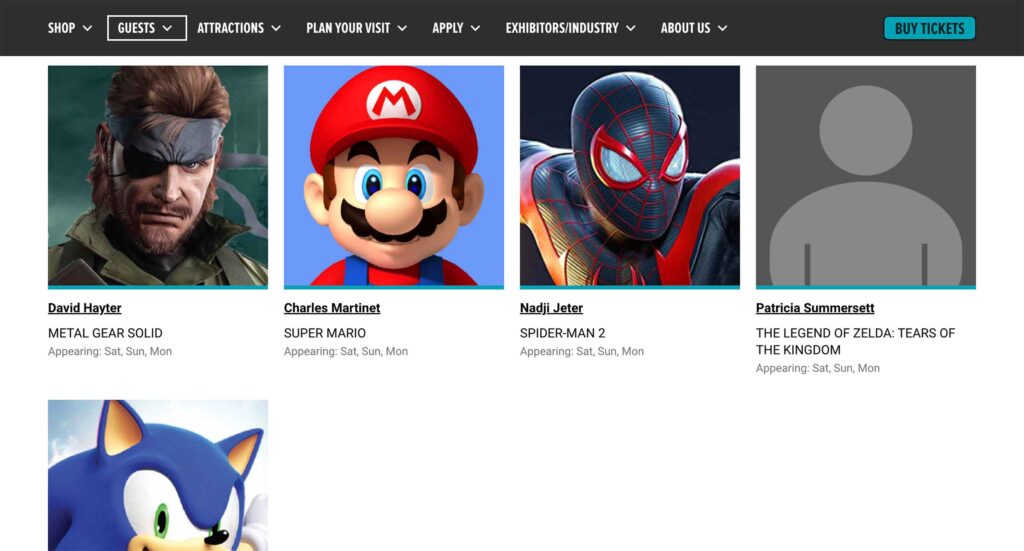Open Charles Martinet guest link
The height and width of the screenshot is (551, 1024).
[x=332, y=308]
